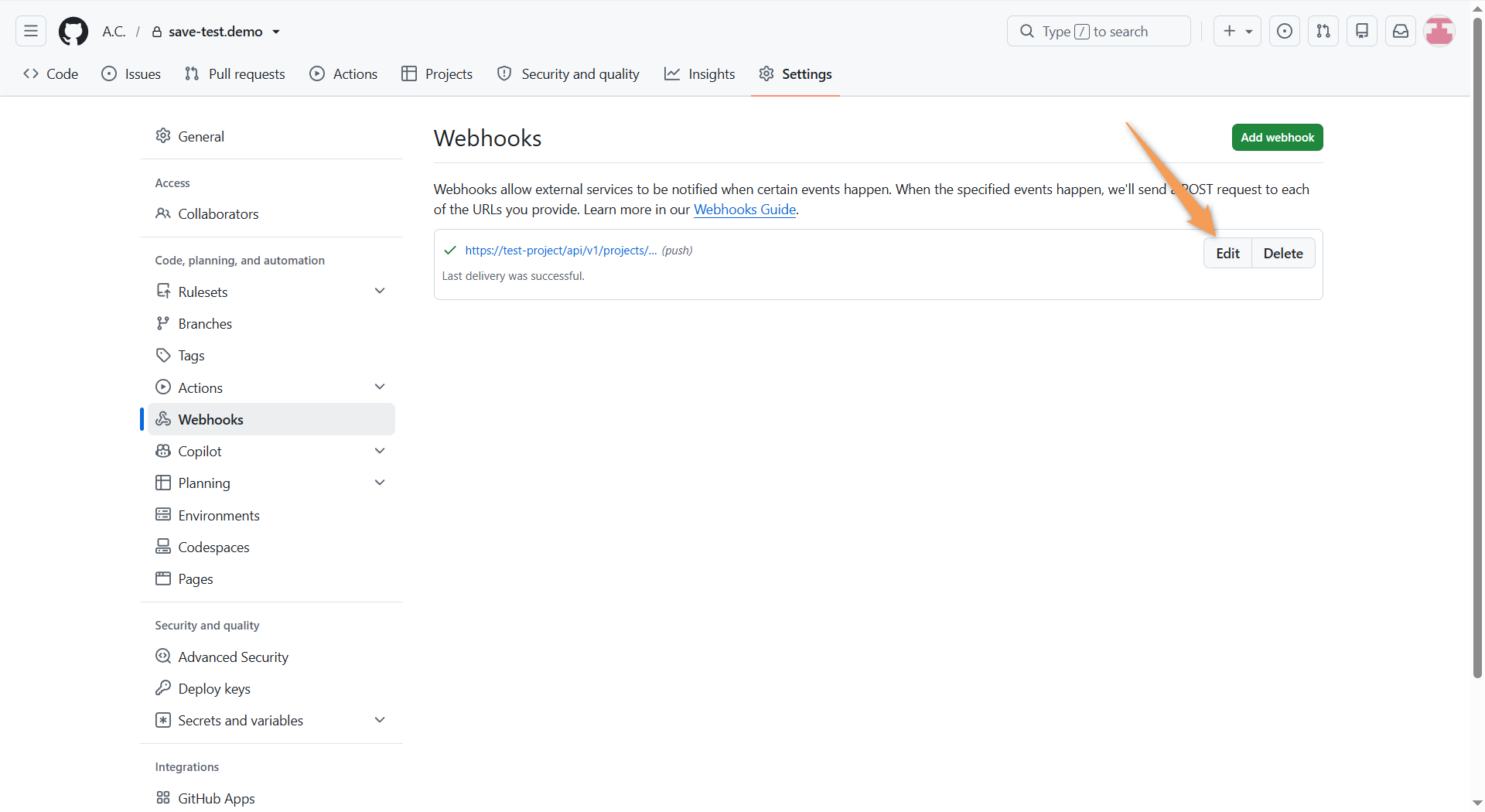Open the Projects tab
This screenshot has width=1485, height=812.
point(437,73)
